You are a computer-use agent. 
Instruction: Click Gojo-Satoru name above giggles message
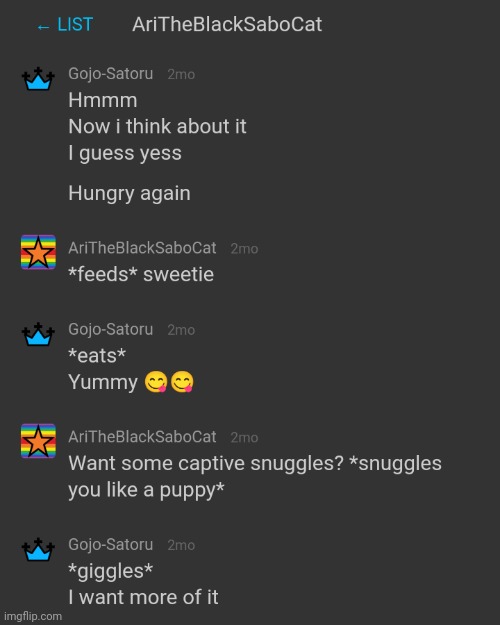tap(110, 544)
